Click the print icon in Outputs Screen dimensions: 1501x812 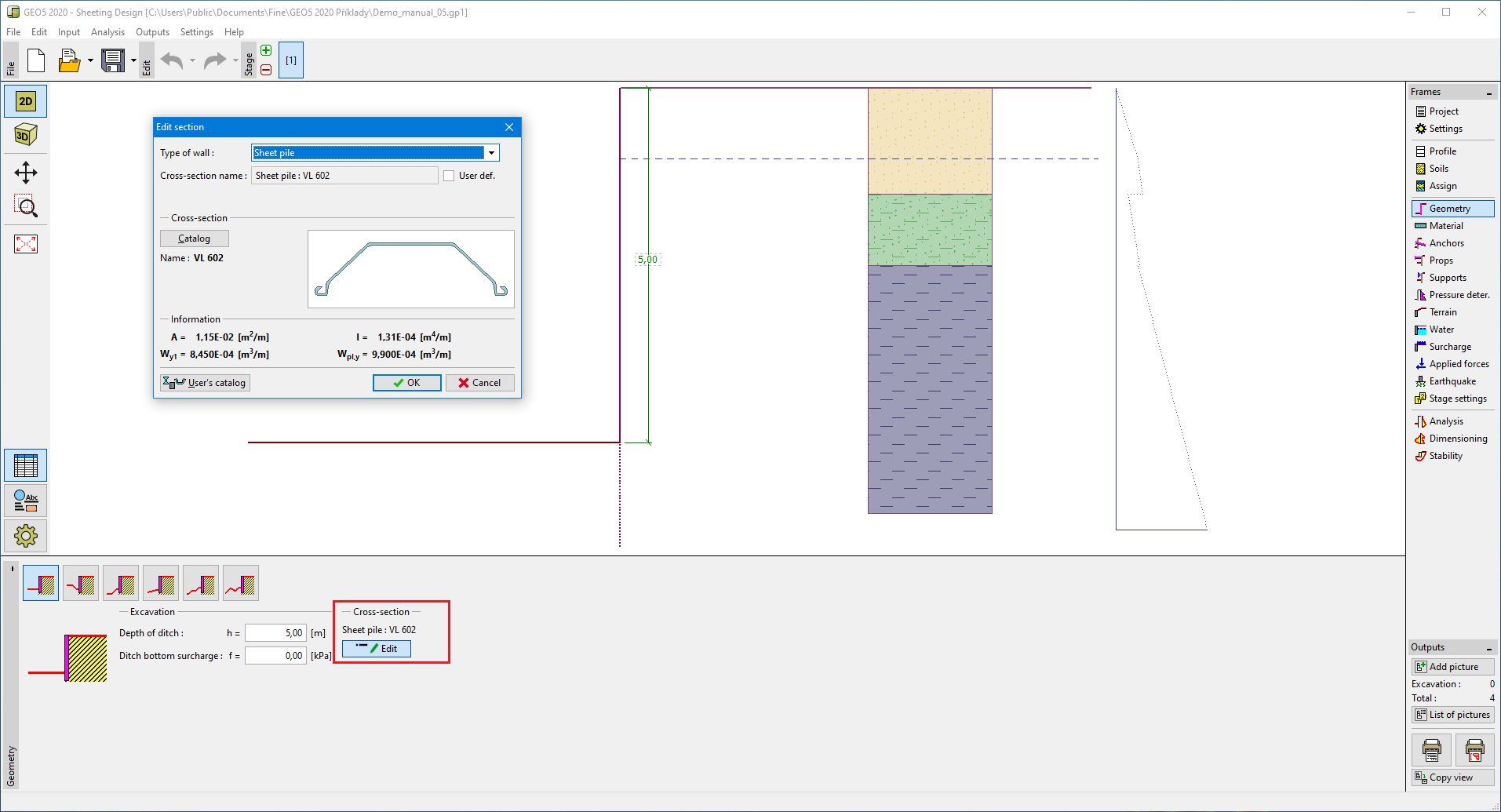pos(1431,750)
